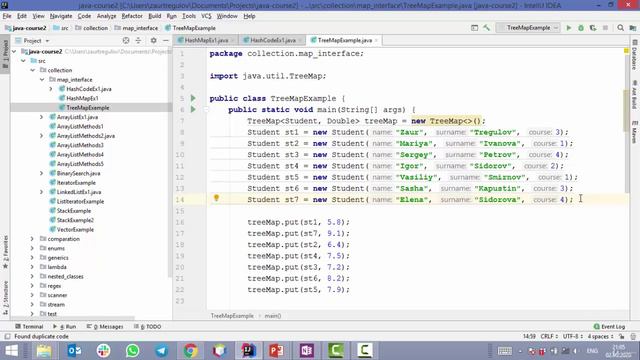Change the CRLF line separator
The height and width of the screenshot is (360, 640).
click(x=549, y=337)
